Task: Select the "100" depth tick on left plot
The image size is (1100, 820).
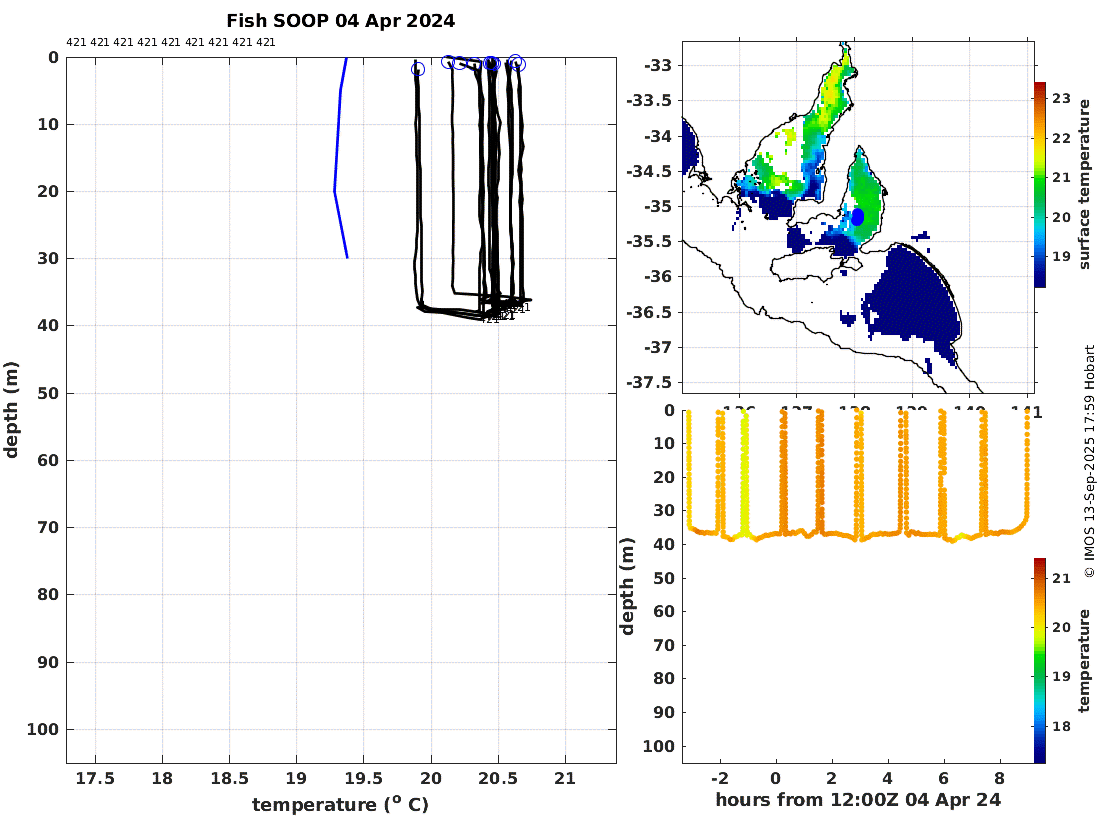Action: [43, 730]
